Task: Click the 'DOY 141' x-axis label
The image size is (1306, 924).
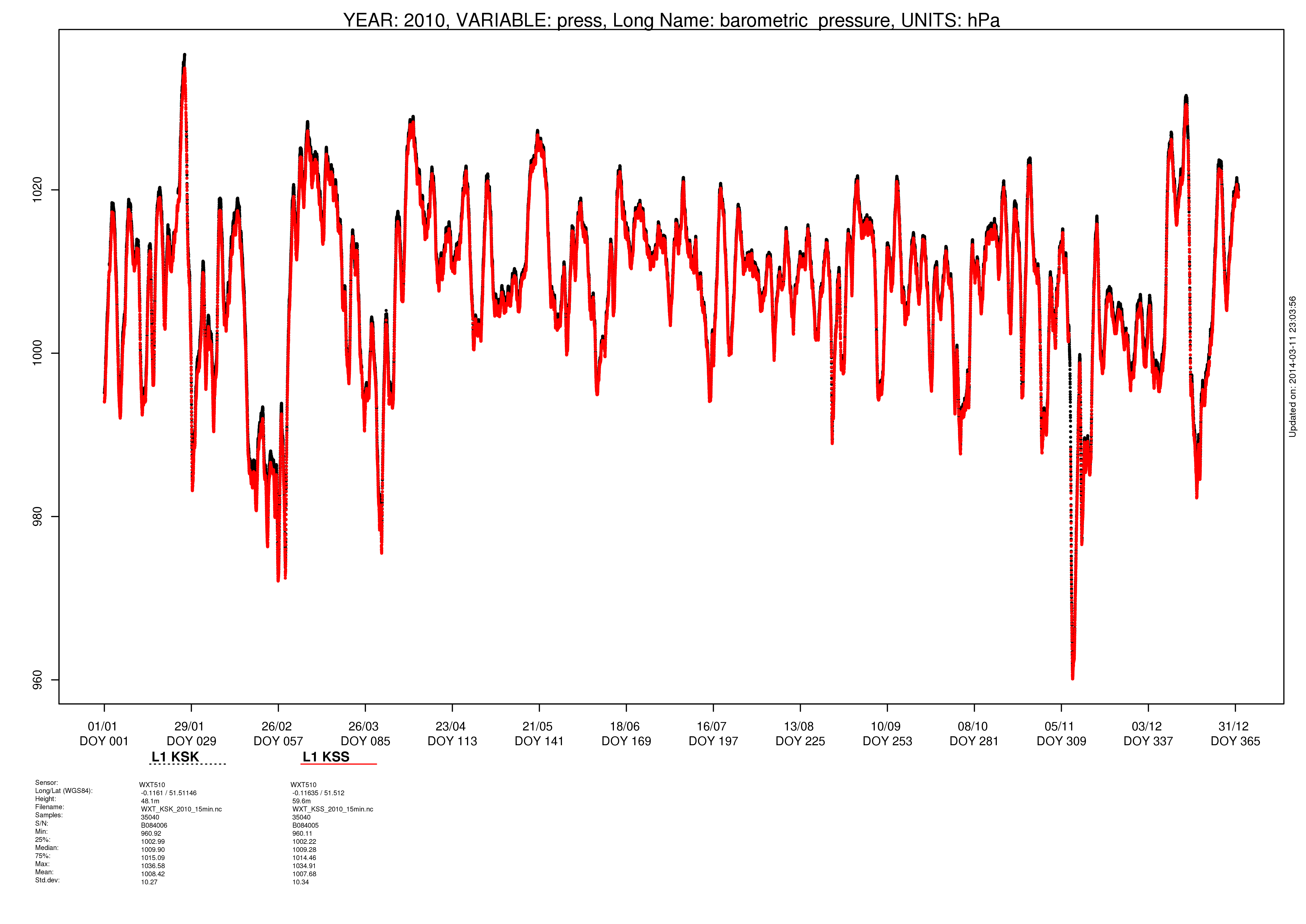Action: pyautogui.click(x=539, y=741)
